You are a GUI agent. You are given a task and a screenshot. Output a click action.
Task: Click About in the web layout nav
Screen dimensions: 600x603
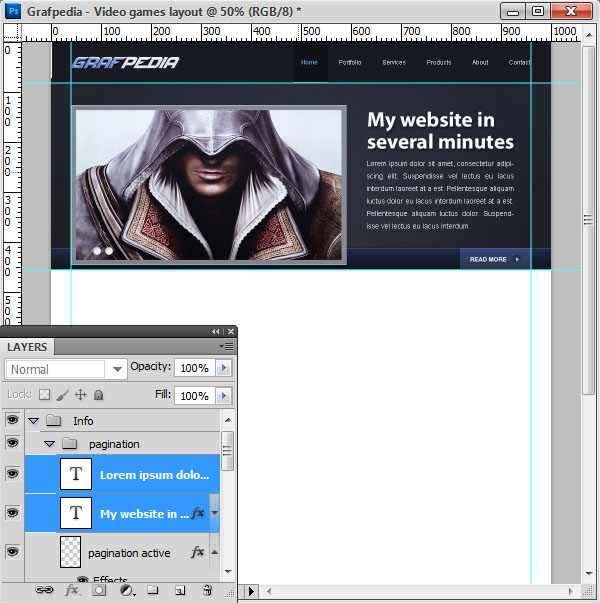(480, 62)
